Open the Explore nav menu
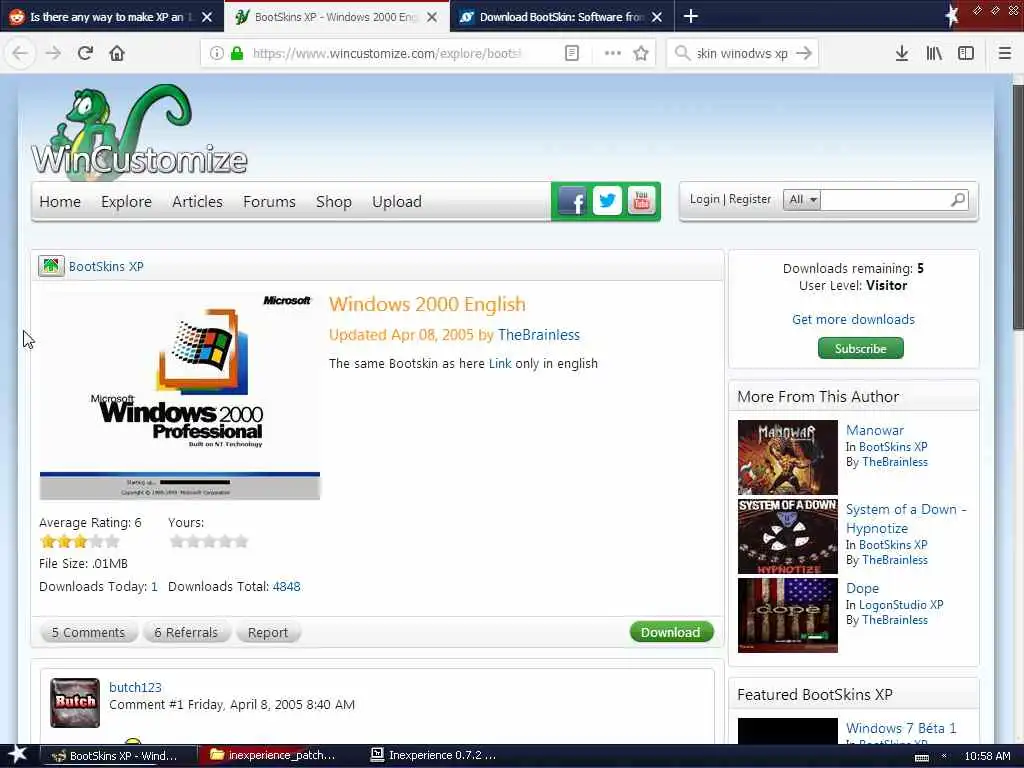This screenshot has height=768, width=1024. click(x=127, y=202)
